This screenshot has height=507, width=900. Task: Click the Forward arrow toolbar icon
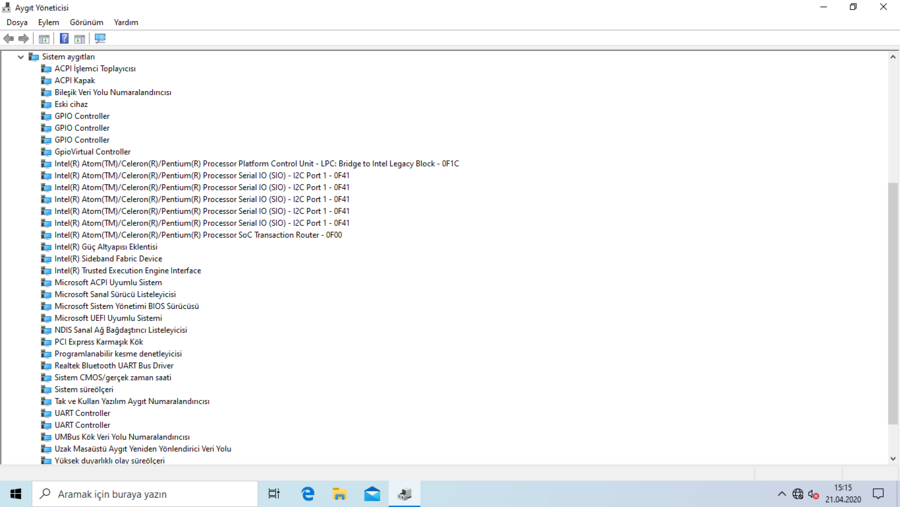(x=24, y=38)
